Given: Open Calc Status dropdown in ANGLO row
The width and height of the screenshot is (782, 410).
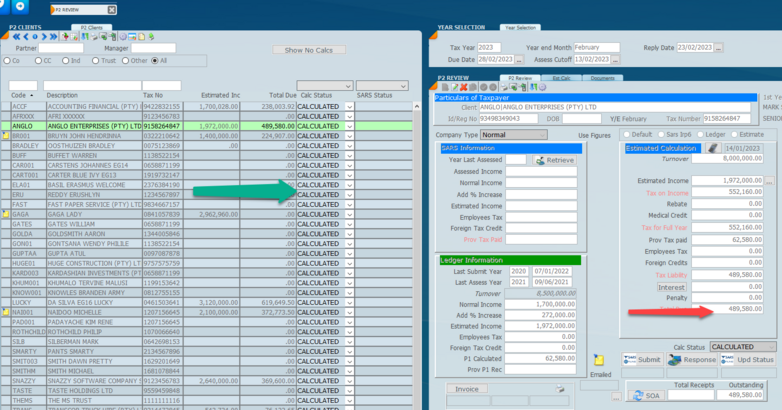Looking at the screenshot, I should pyautogui.click(x=349, y=127).
